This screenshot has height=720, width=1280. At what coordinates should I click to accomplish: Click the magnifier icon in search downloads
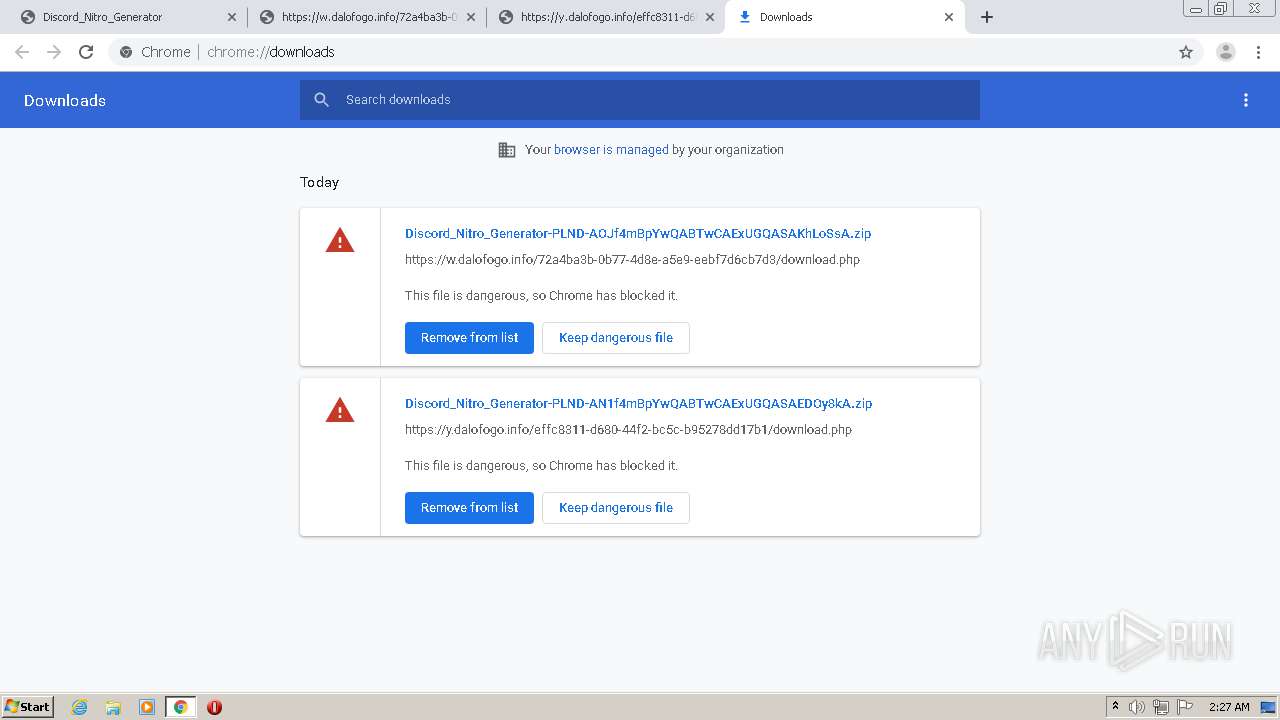(x=321, y=100)
